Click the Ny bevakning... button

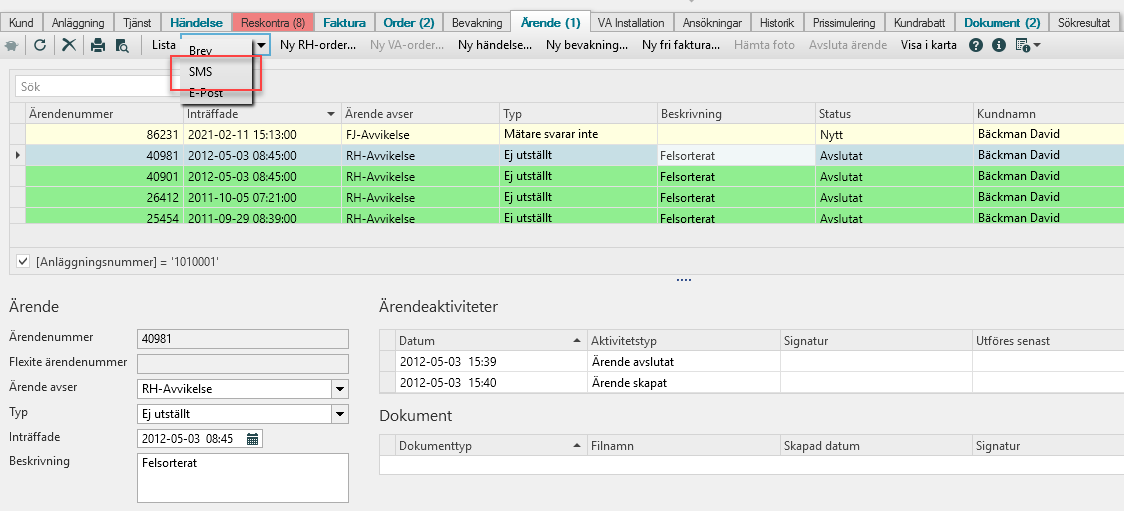click(x=587, y=45)
